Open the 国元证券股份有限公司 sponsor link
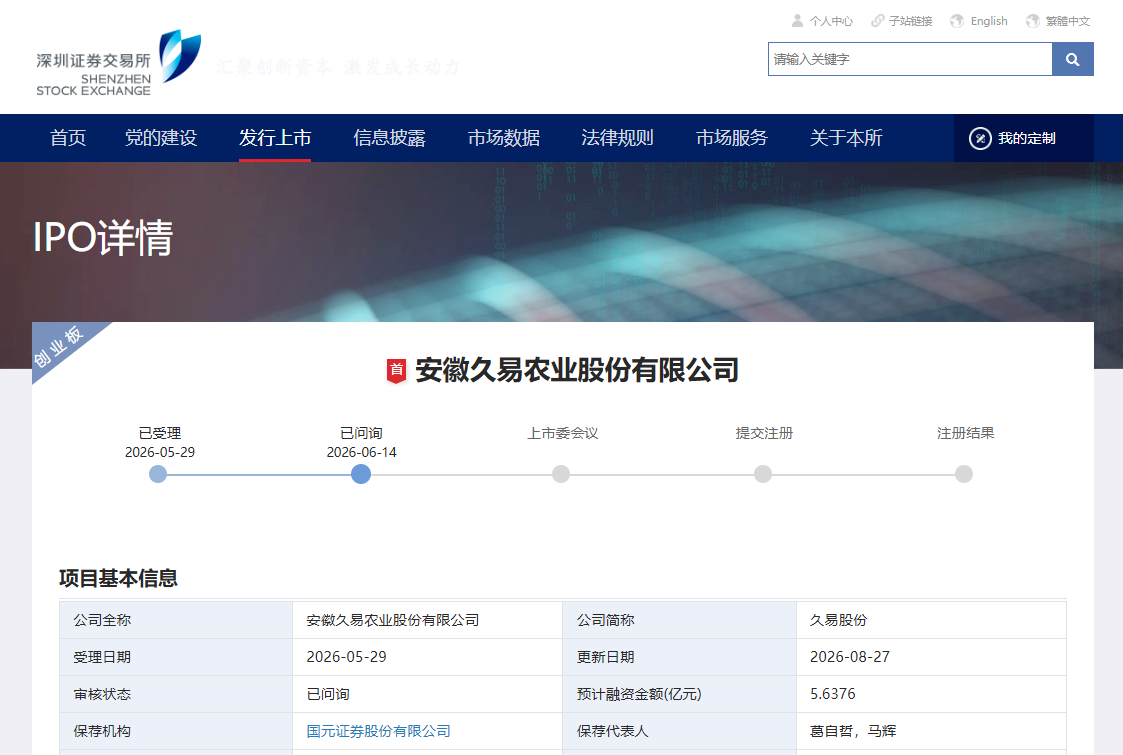This screenshot has width=1123, height=755. (378, 731)
